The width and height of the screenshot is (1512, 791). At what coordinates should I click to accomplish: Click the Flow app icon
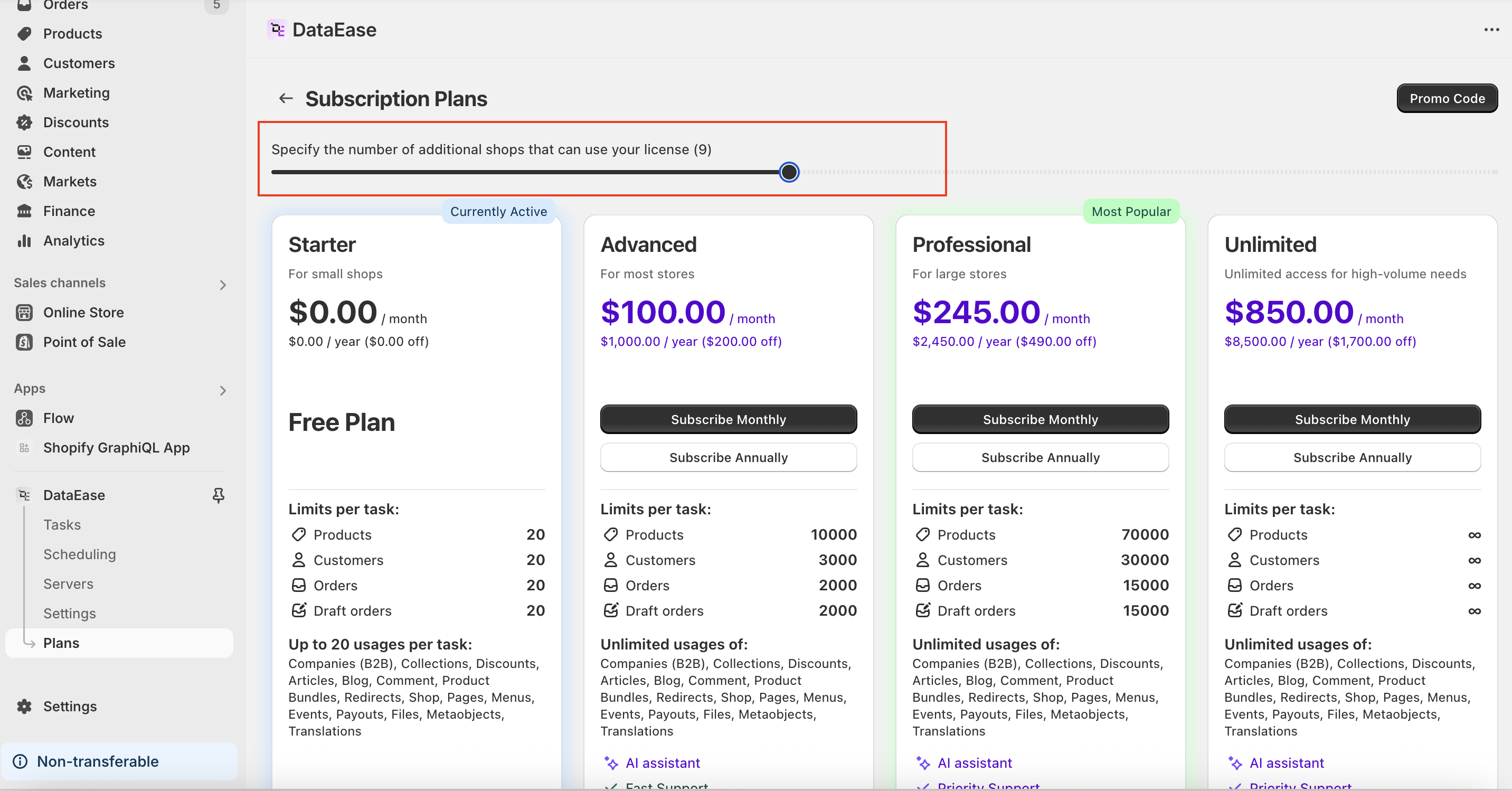pyautogui.click(x=24, y=418)
